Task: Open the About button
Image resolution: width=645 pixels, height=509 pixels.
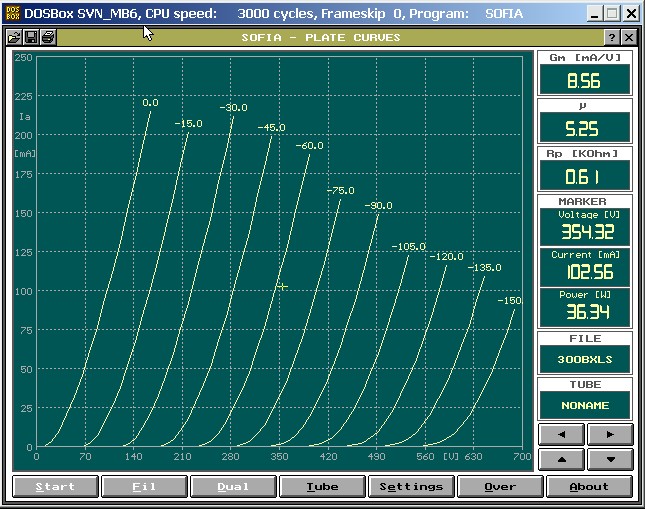Action: click(x=589, y=487)
